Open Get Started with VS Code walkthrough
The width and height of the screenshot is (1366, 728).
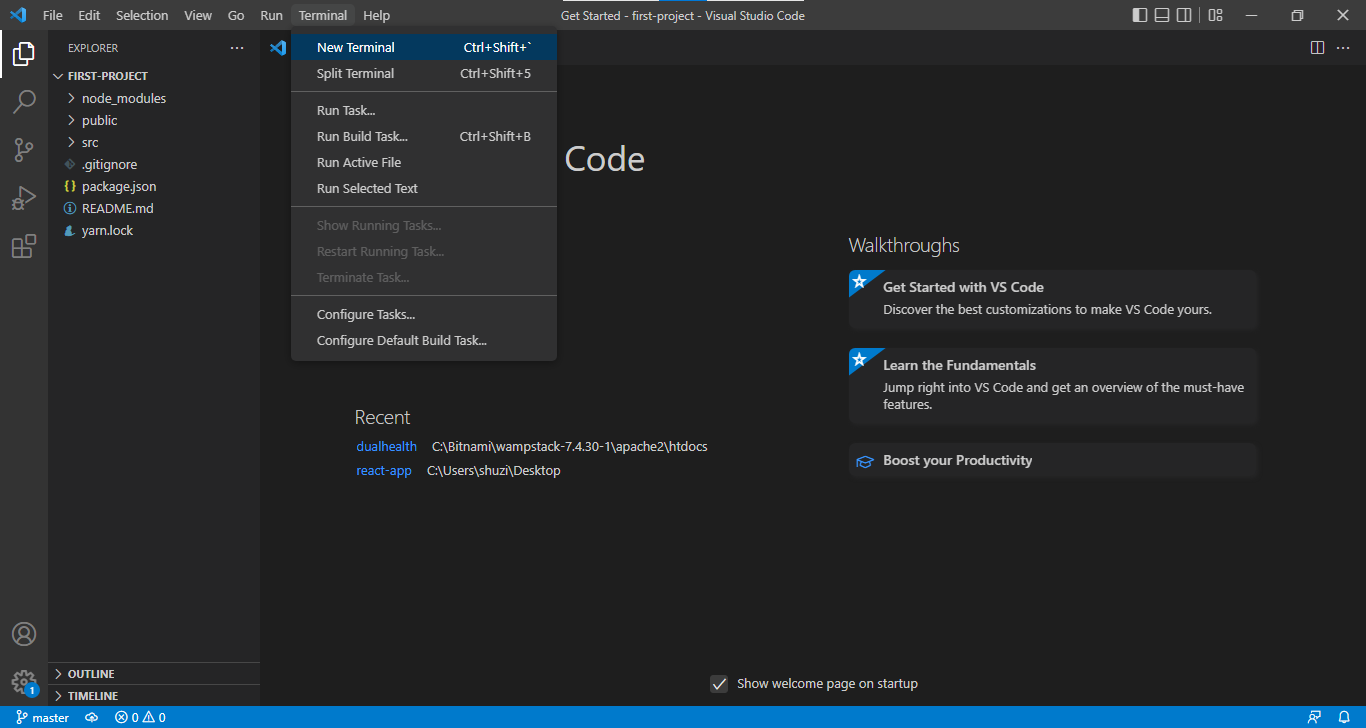coord(1053,299)
